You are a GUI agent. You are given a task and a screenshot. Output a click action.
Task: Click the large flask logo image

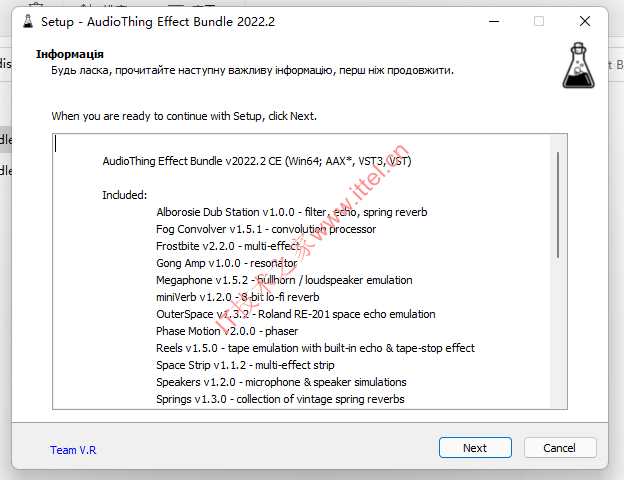(x=578, y=65)
